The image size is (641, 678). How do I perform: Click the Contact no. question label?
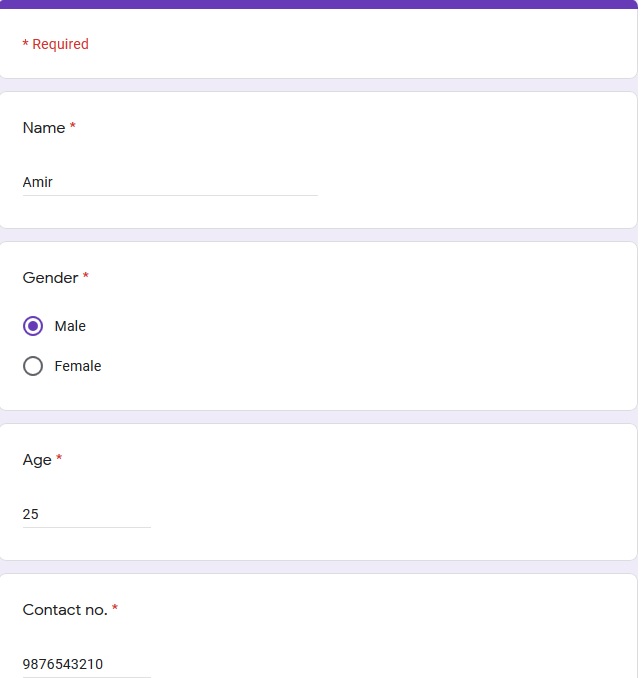[65, 610]
